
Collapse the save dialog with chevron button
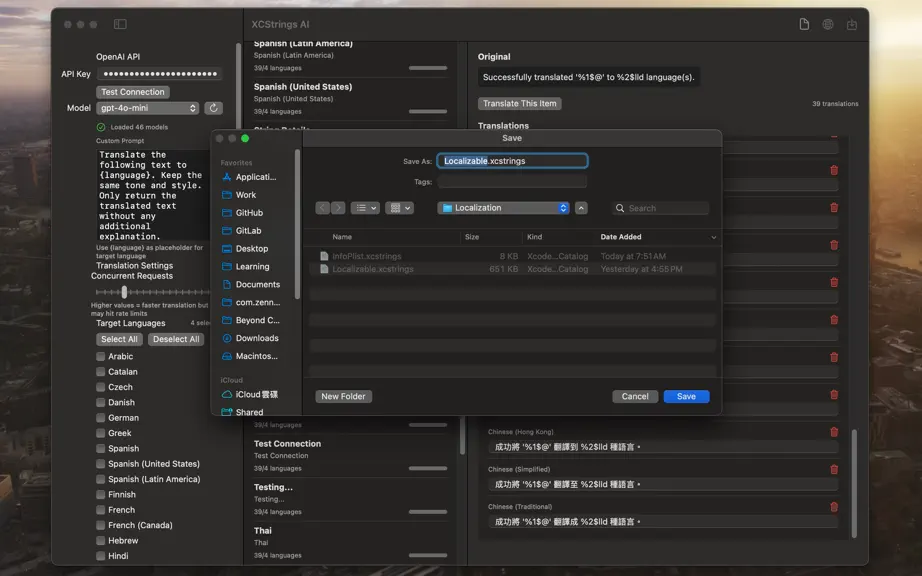pyautogui.click(x=581, y=208)
